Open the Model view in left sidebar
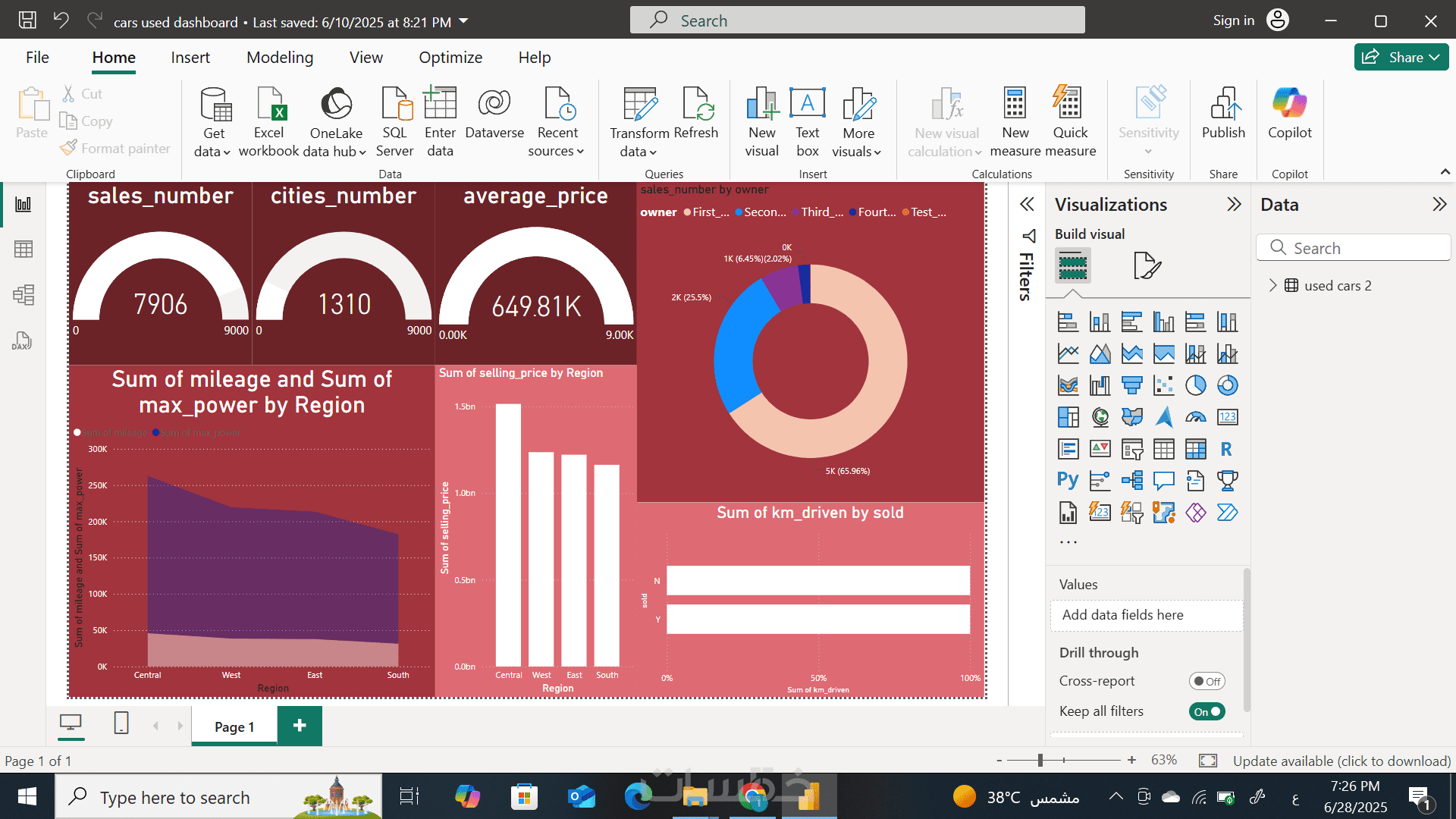 24,295
